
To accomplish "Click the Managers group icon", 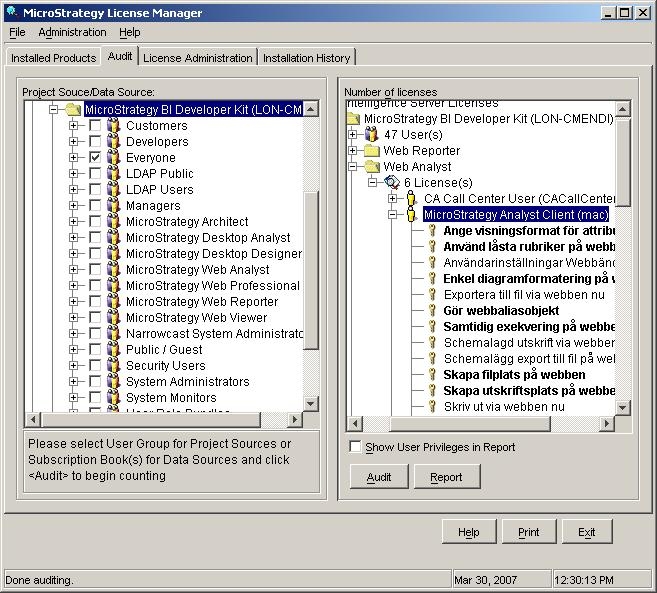I will 113,205.
